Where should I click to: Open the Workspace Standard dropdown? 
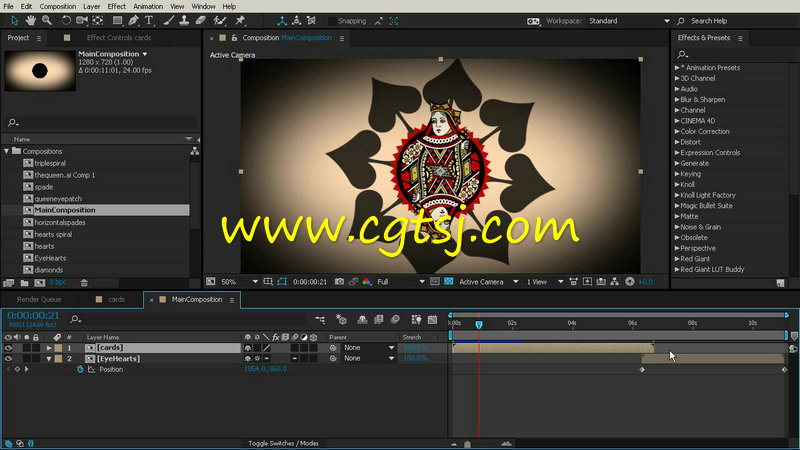coord(629,21)
